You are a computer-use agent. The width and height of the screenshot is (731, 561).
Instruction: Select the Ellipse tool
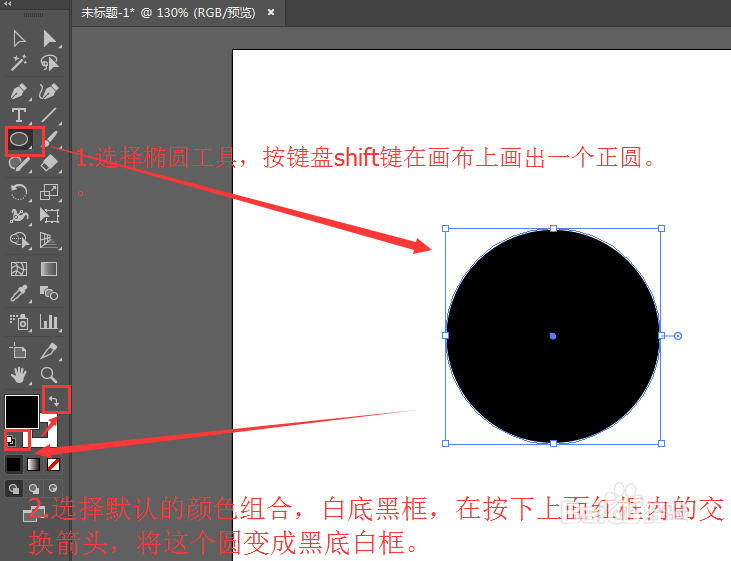click(19, 139)
